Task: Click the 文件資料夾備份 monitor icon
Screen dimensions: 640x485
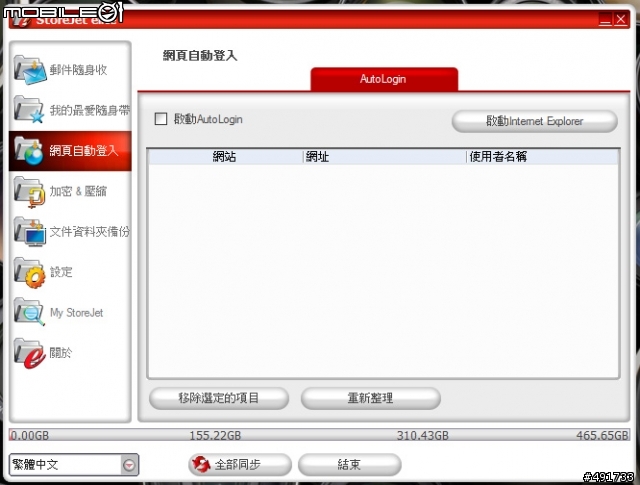Action: (29, 231)
